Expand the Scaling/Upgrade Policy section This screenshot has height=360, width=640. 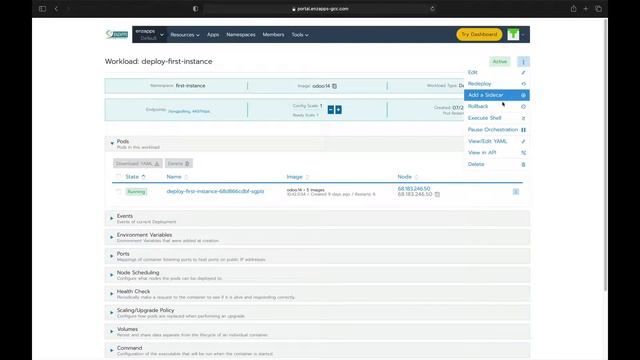(x=111, y=313)
